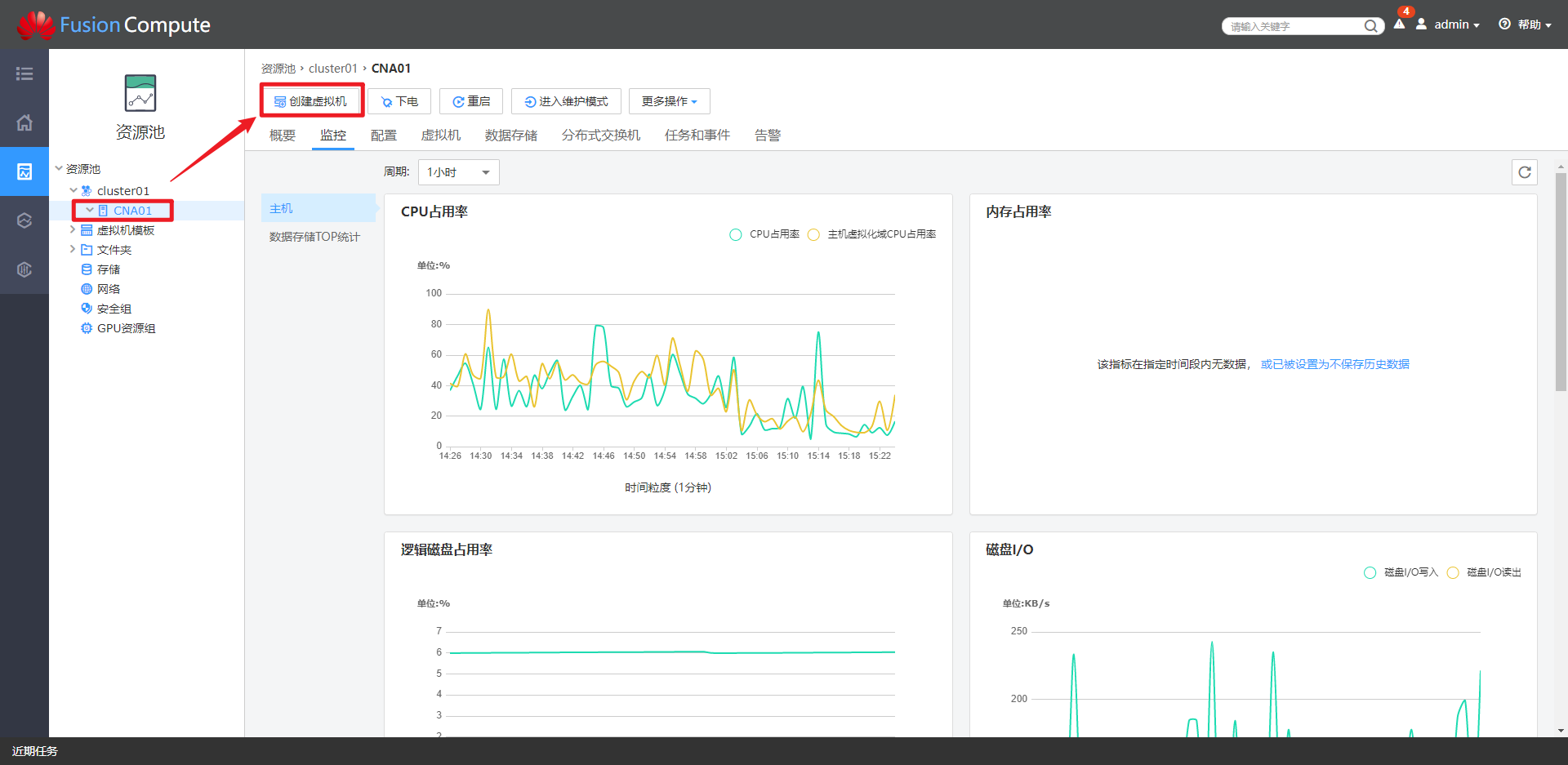1568x765 pixels.
Task: Click the 文件夹 folder icon
Action: 87,250
